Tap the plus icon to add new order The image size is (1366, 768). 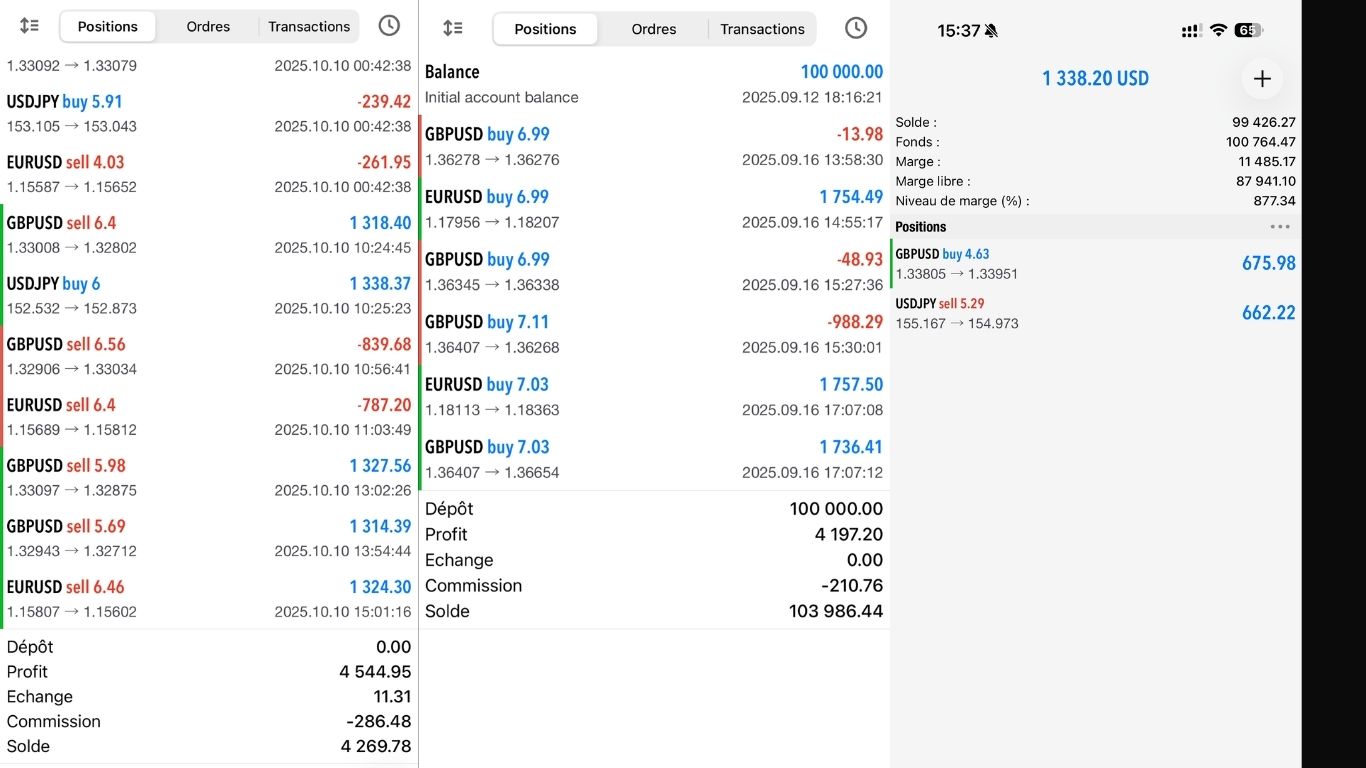[1262, 78]
